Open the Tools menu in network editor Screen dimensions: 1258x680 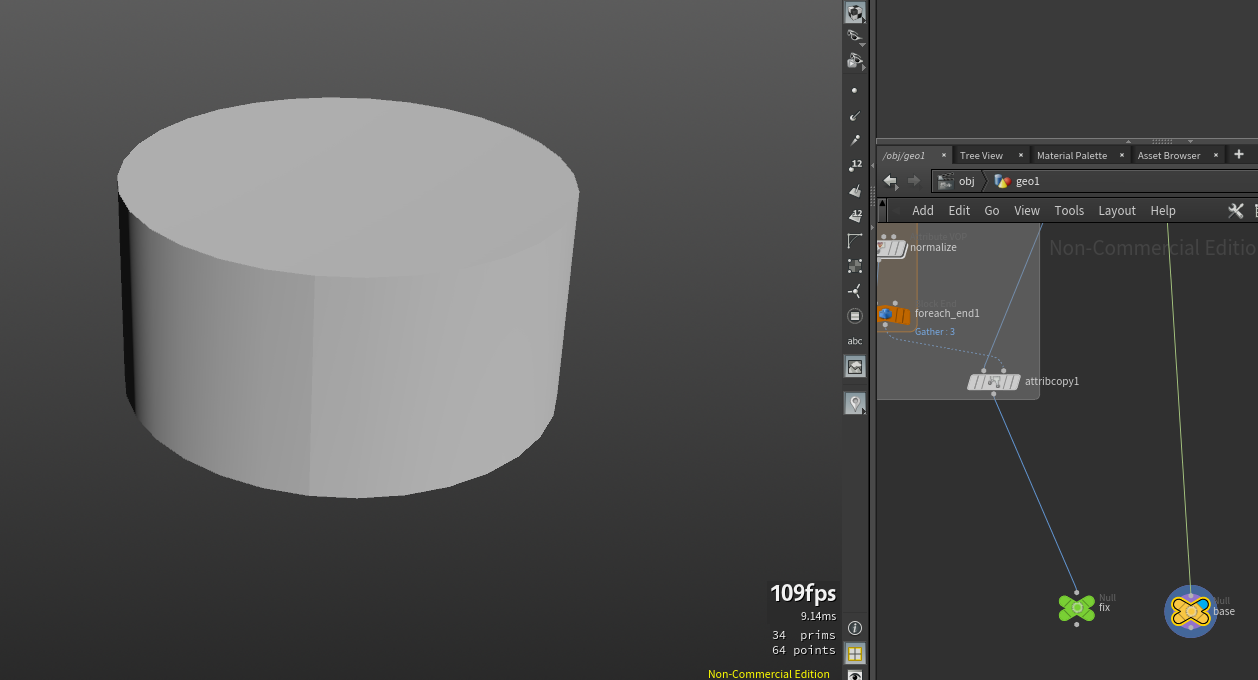[x=1069, y=210]
